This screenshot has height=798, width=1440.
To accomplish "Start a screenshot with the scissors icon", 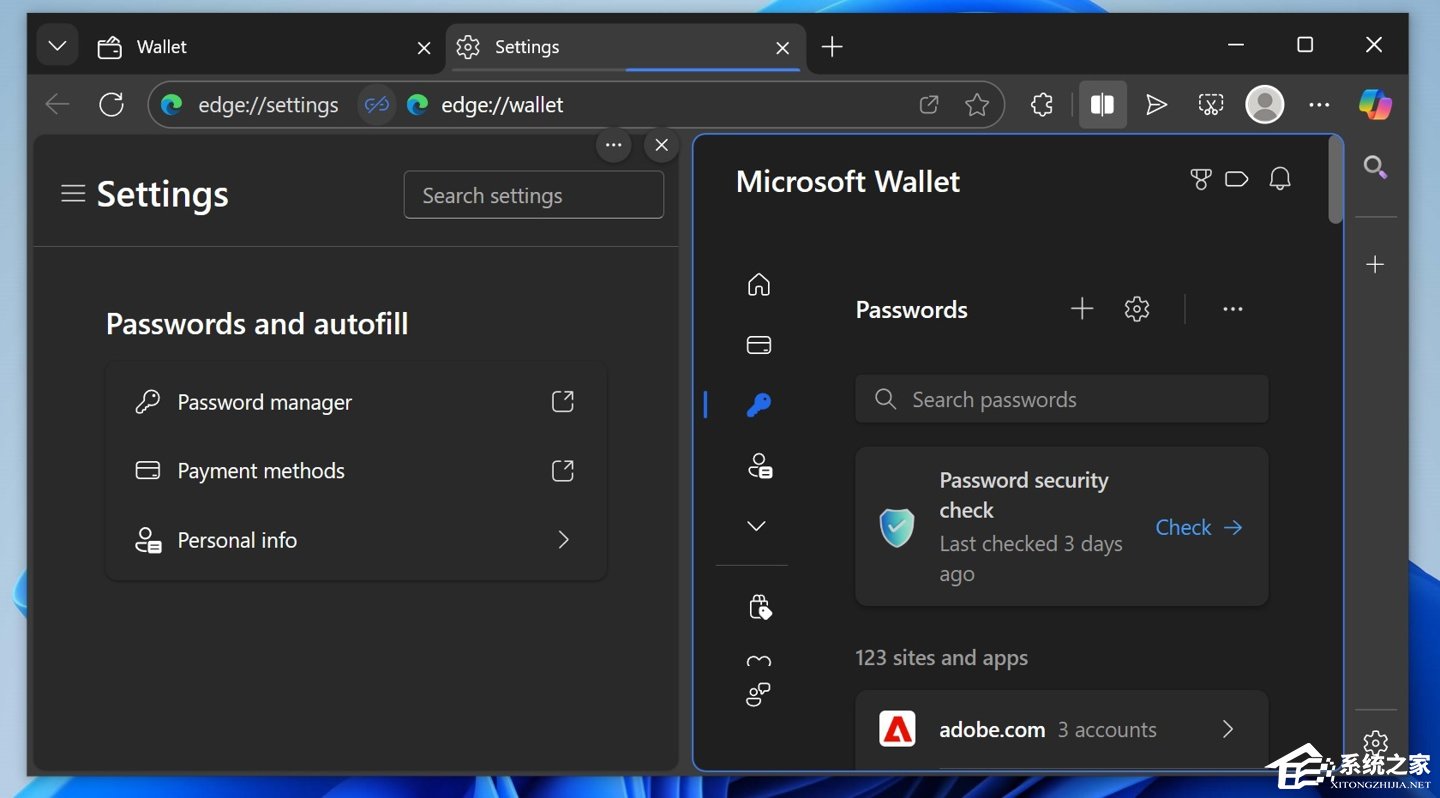I will coord(1211,105).
